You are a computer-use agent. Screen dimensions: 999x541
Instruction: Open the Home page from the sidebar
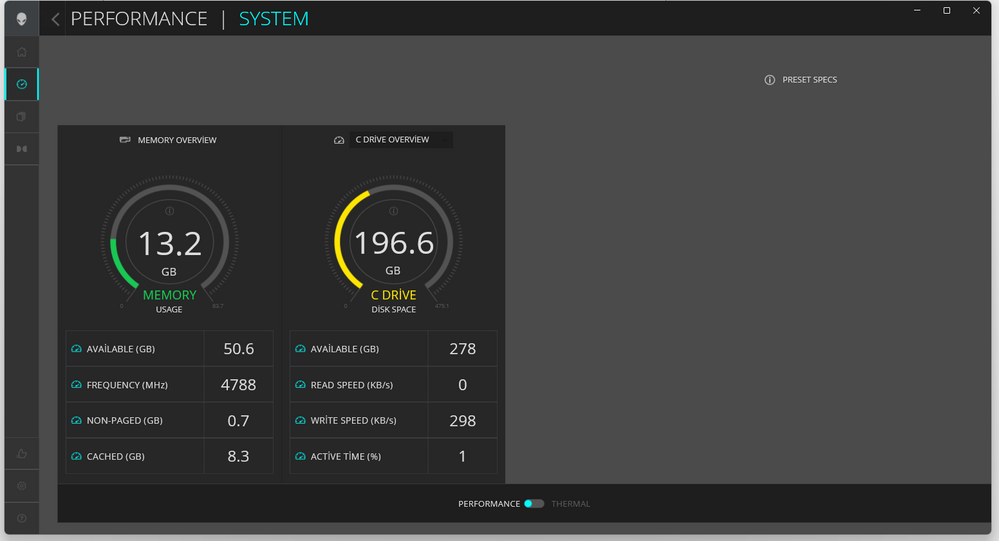coord(21,52)
